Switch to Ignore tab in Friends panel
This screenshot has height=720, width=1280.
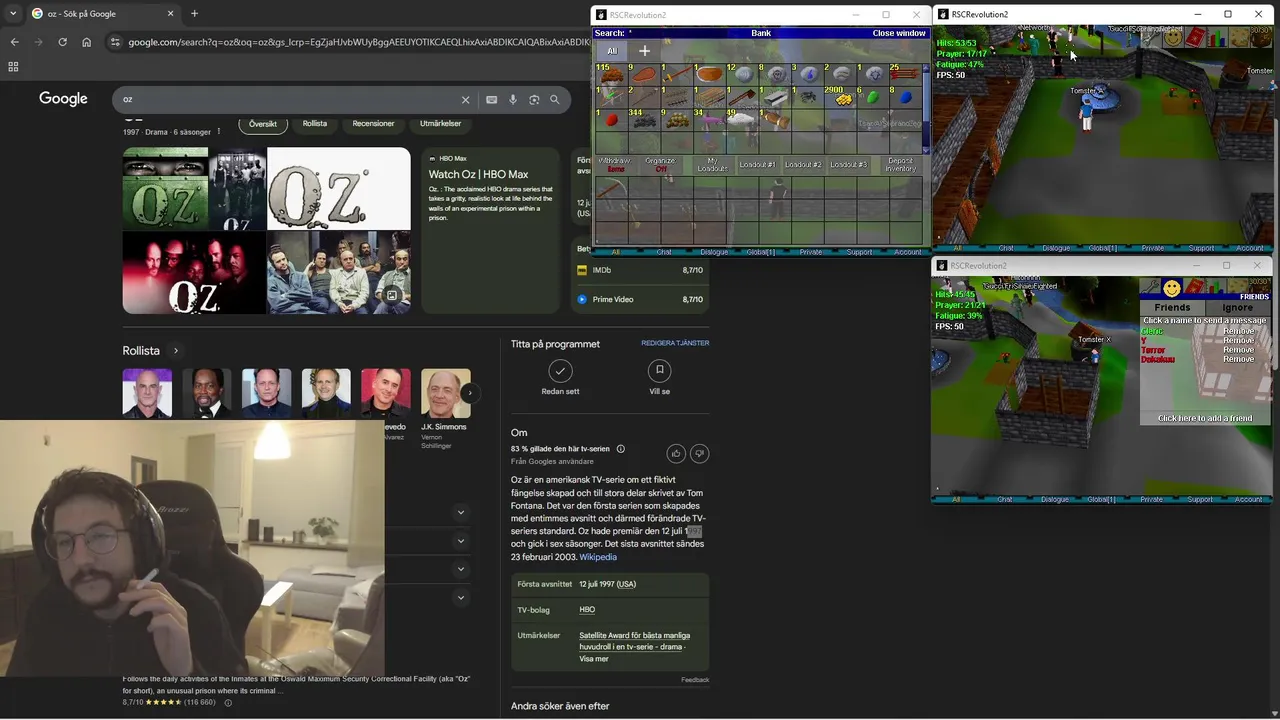(1237, 308)
